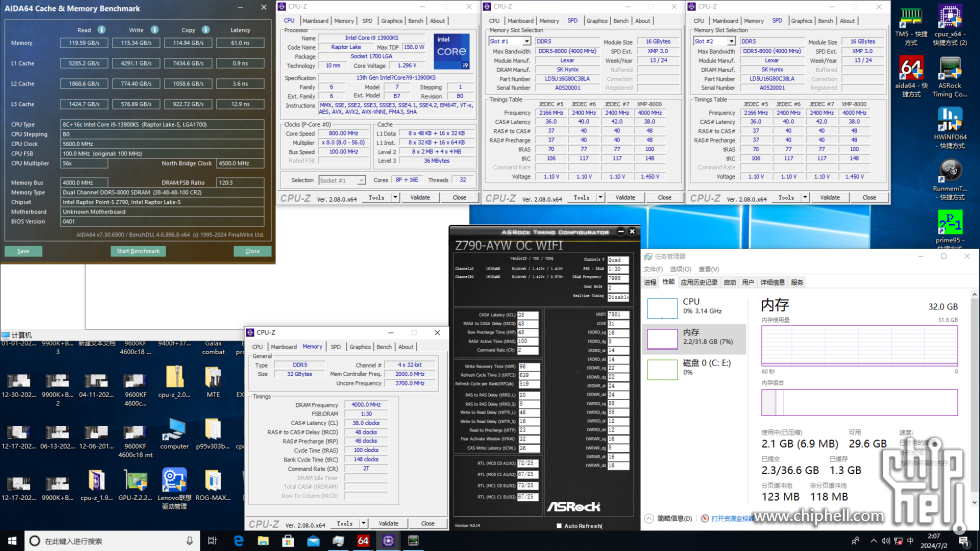Switch to Bench tab in CPU-Z Memory window

pyautogui.click(x=384, y=347)
